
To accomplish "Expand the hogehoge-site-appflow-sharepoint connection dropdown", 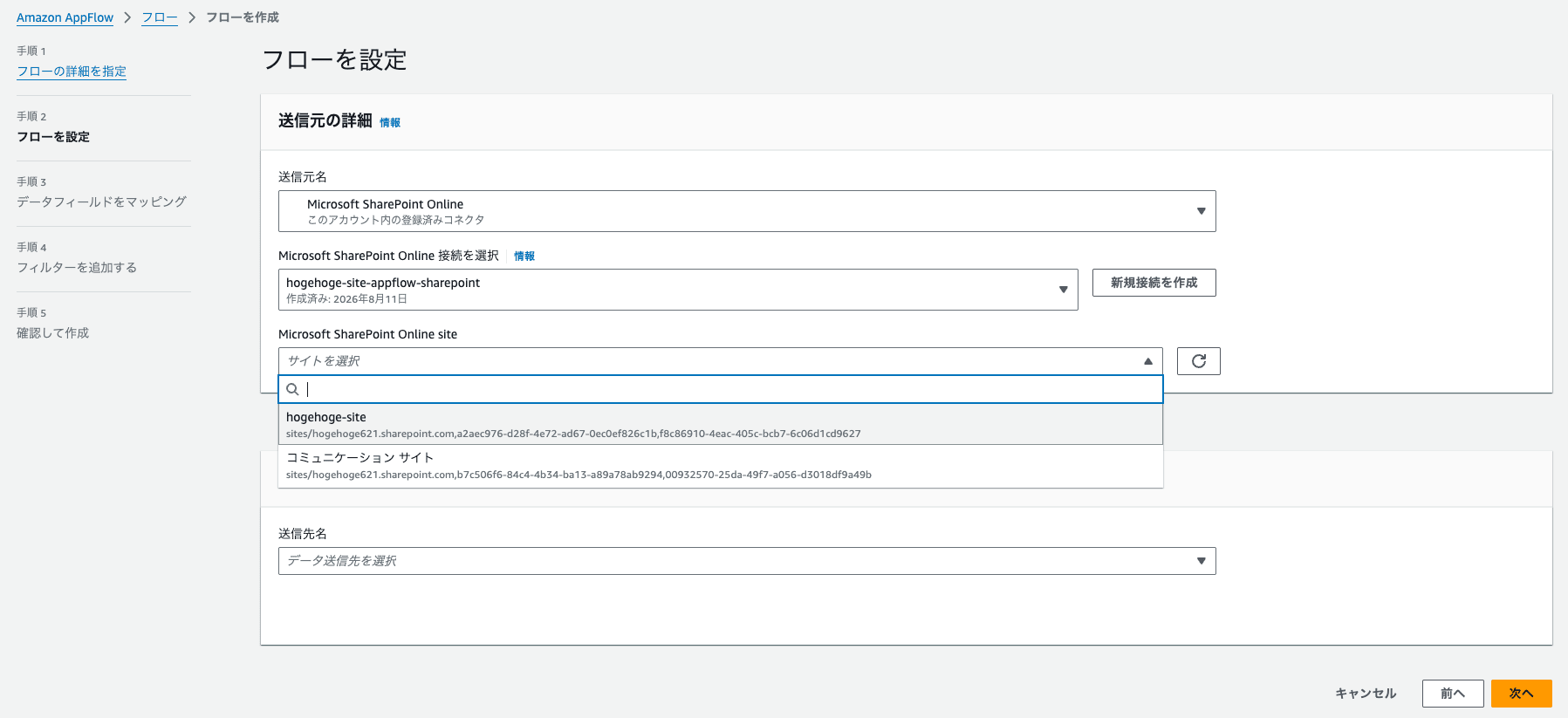I will click(x=678, y=290).
